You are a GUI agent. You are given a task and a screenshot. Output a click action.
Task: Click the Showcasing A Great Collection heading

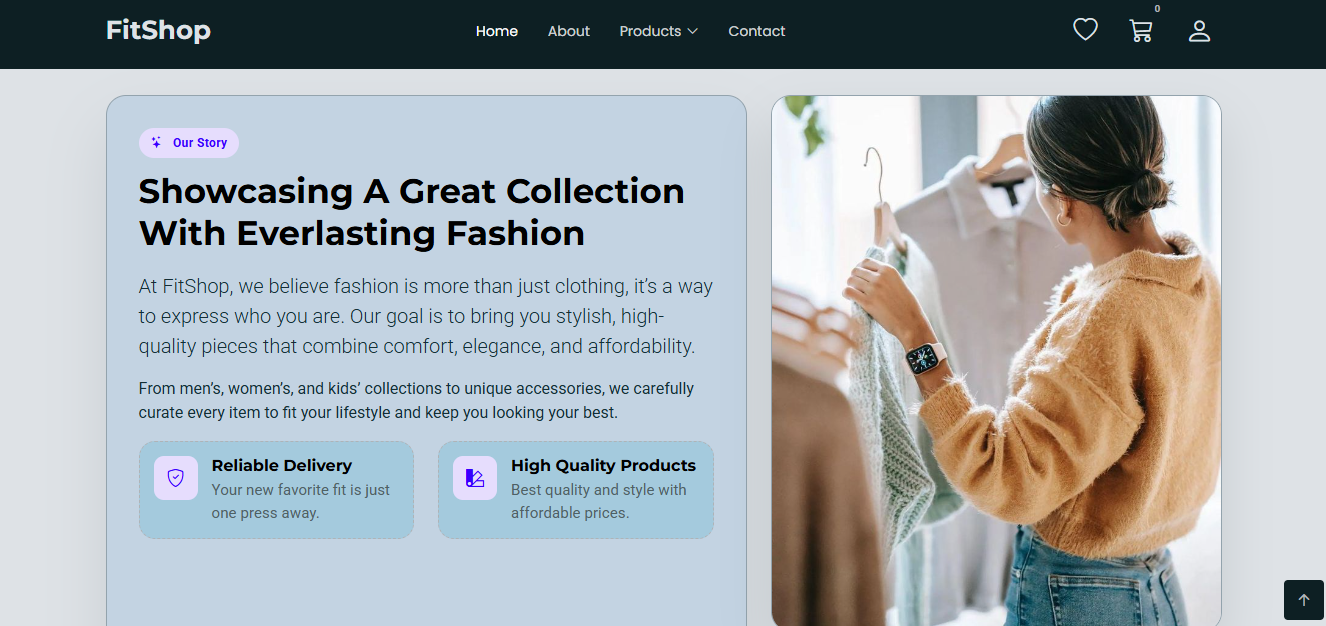pyautogui.click(x=412, y=212)
